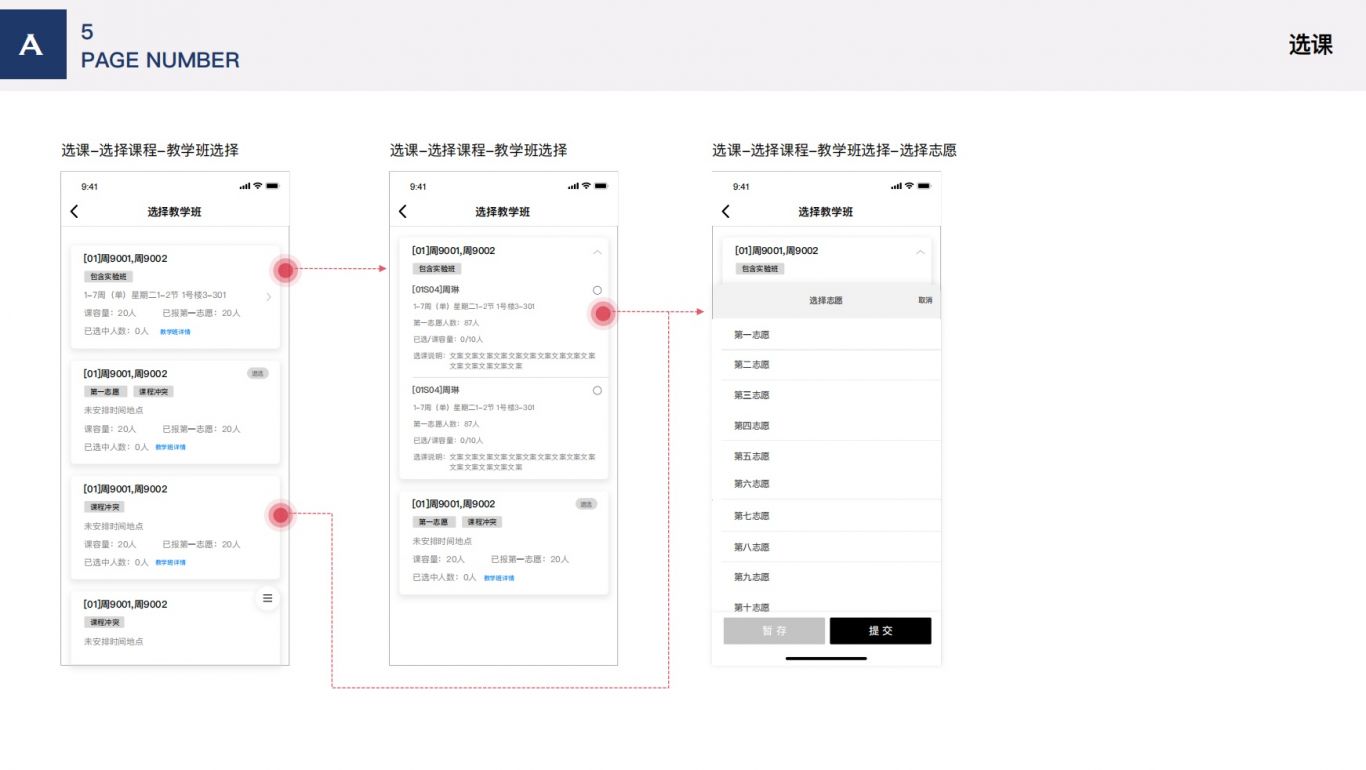Click the 第一志愿 tag in the first mockup
This screenshot has height=770, width=1366.
click(x=105, y=392)
